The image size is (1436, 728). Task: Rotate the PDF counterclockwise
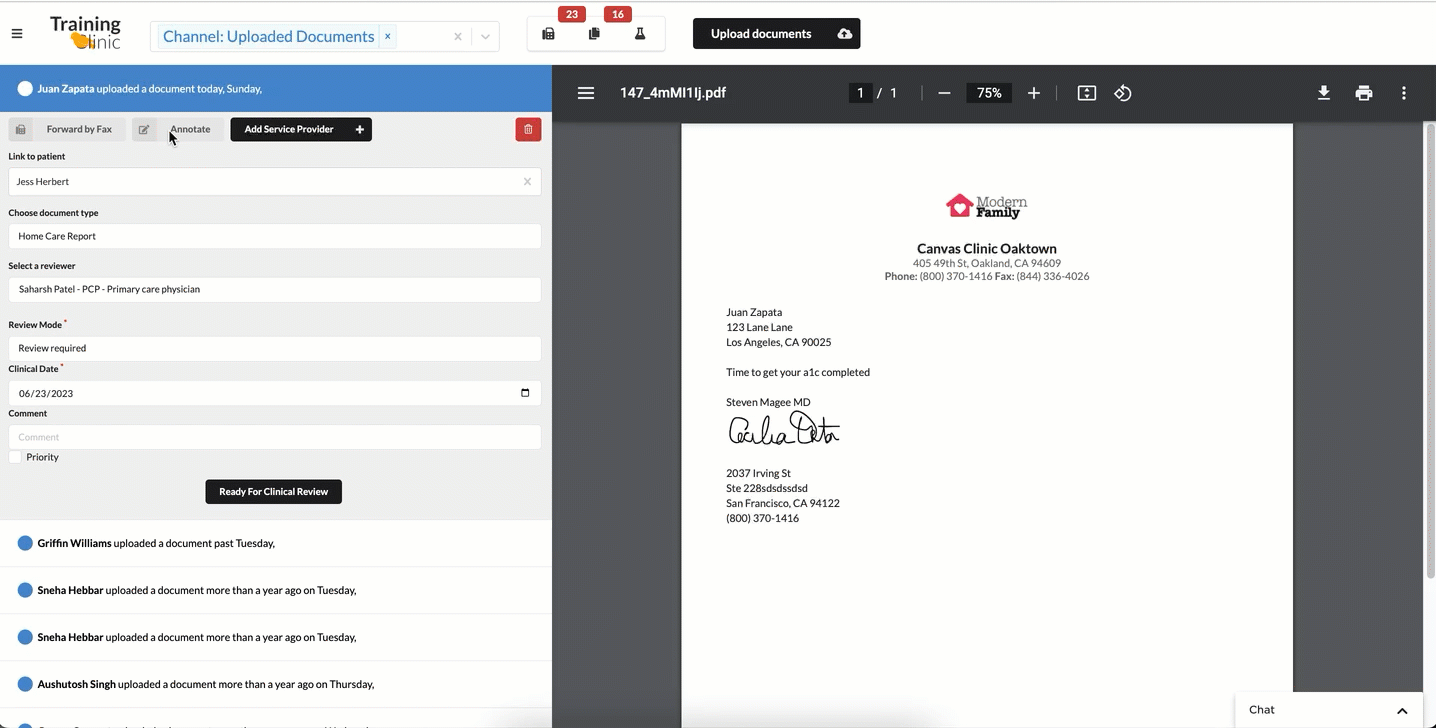[x=1123, y=93]
